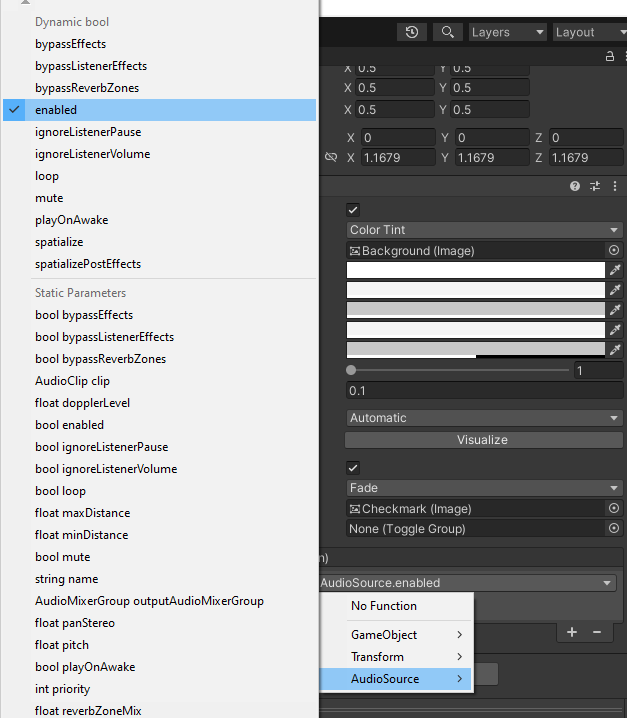
Task: Open the component presets icon
Action: point(595,186)
